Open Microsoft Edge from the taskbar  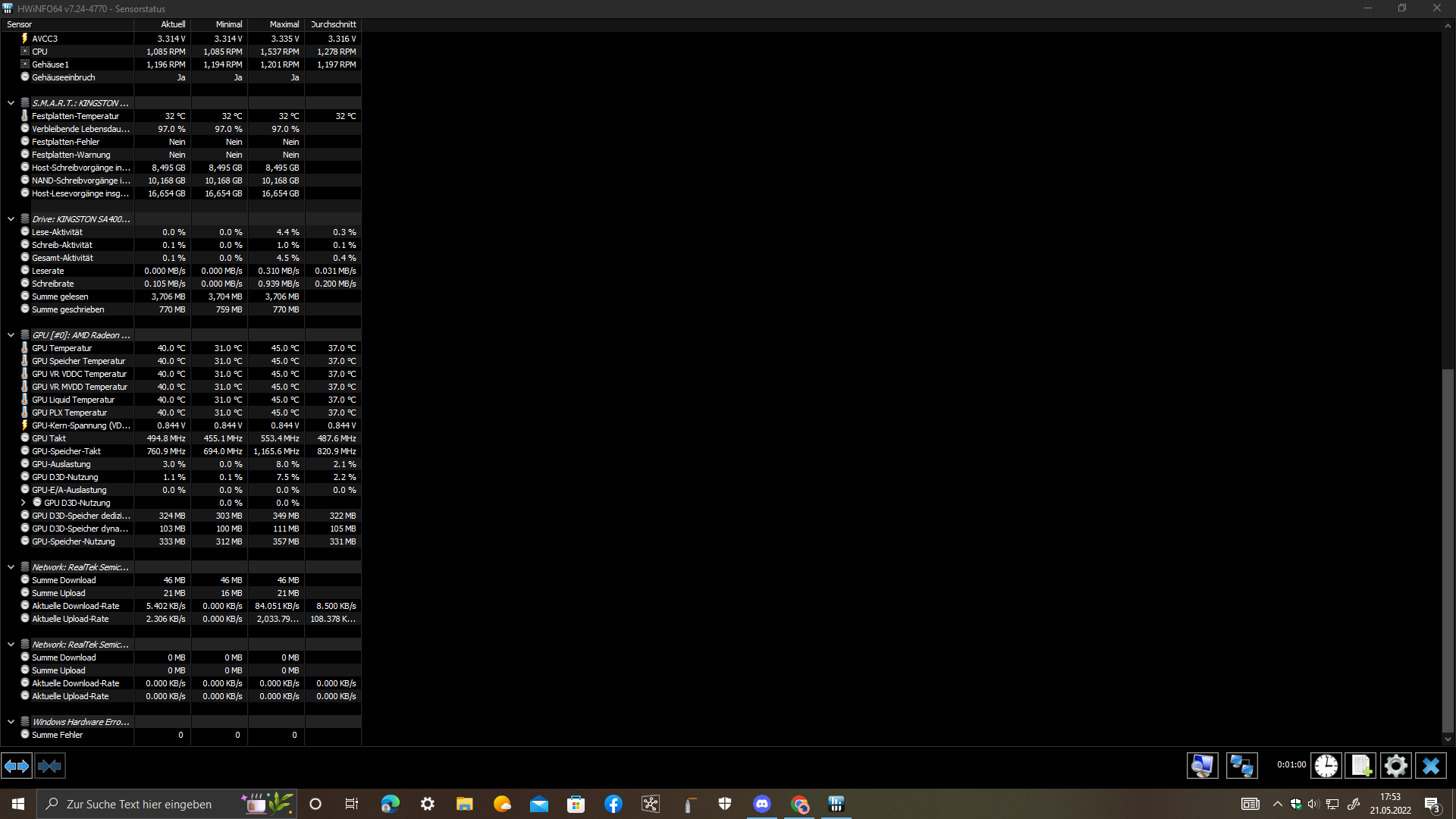(391, 804)
